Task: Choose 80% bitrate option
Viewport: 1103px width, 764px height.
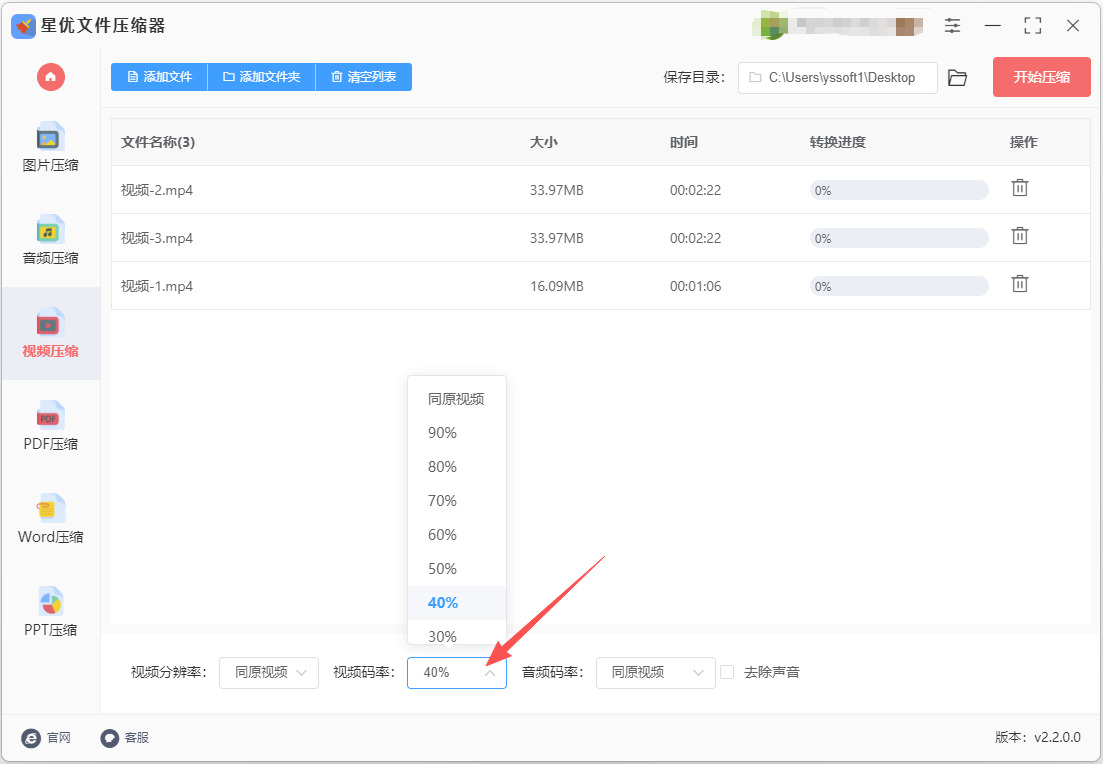Action: (x=457, y=466)
